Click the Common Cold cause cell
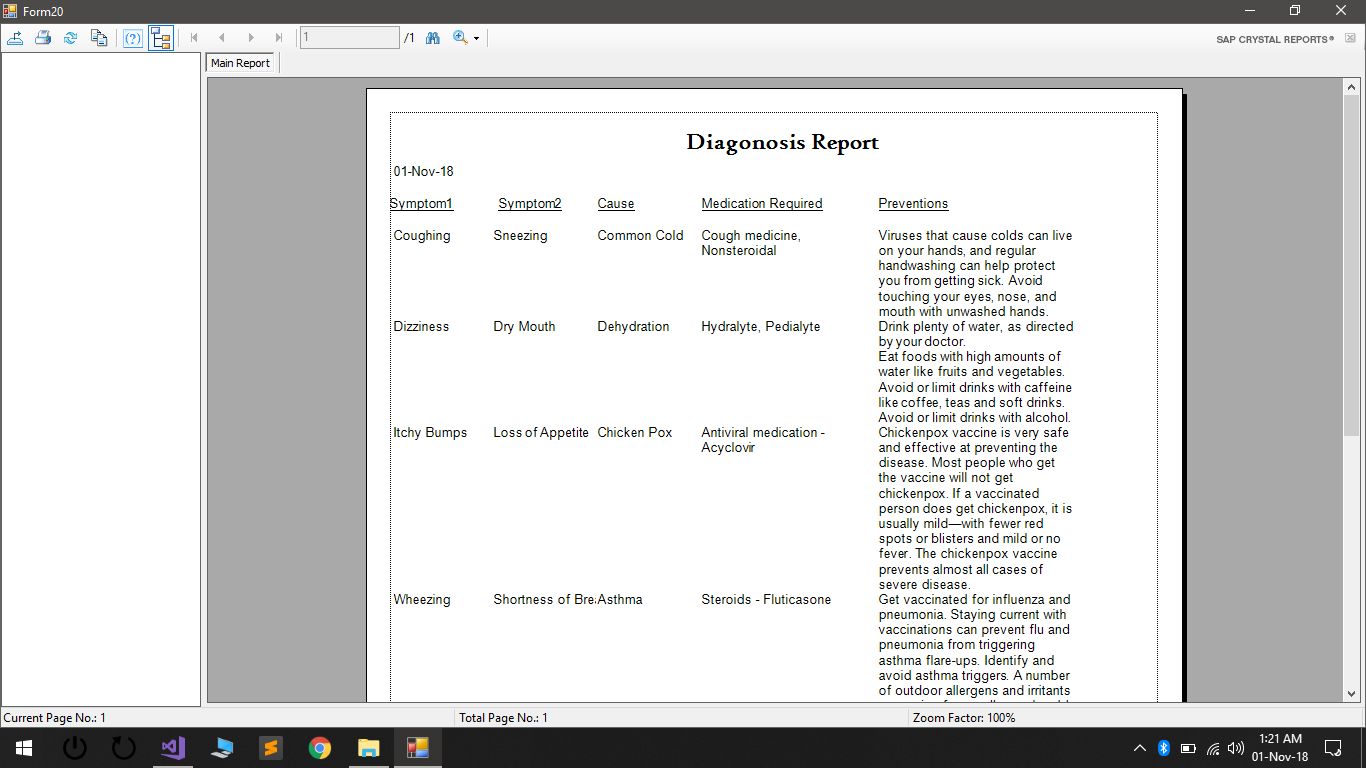1366x768 pixels. 640,236
